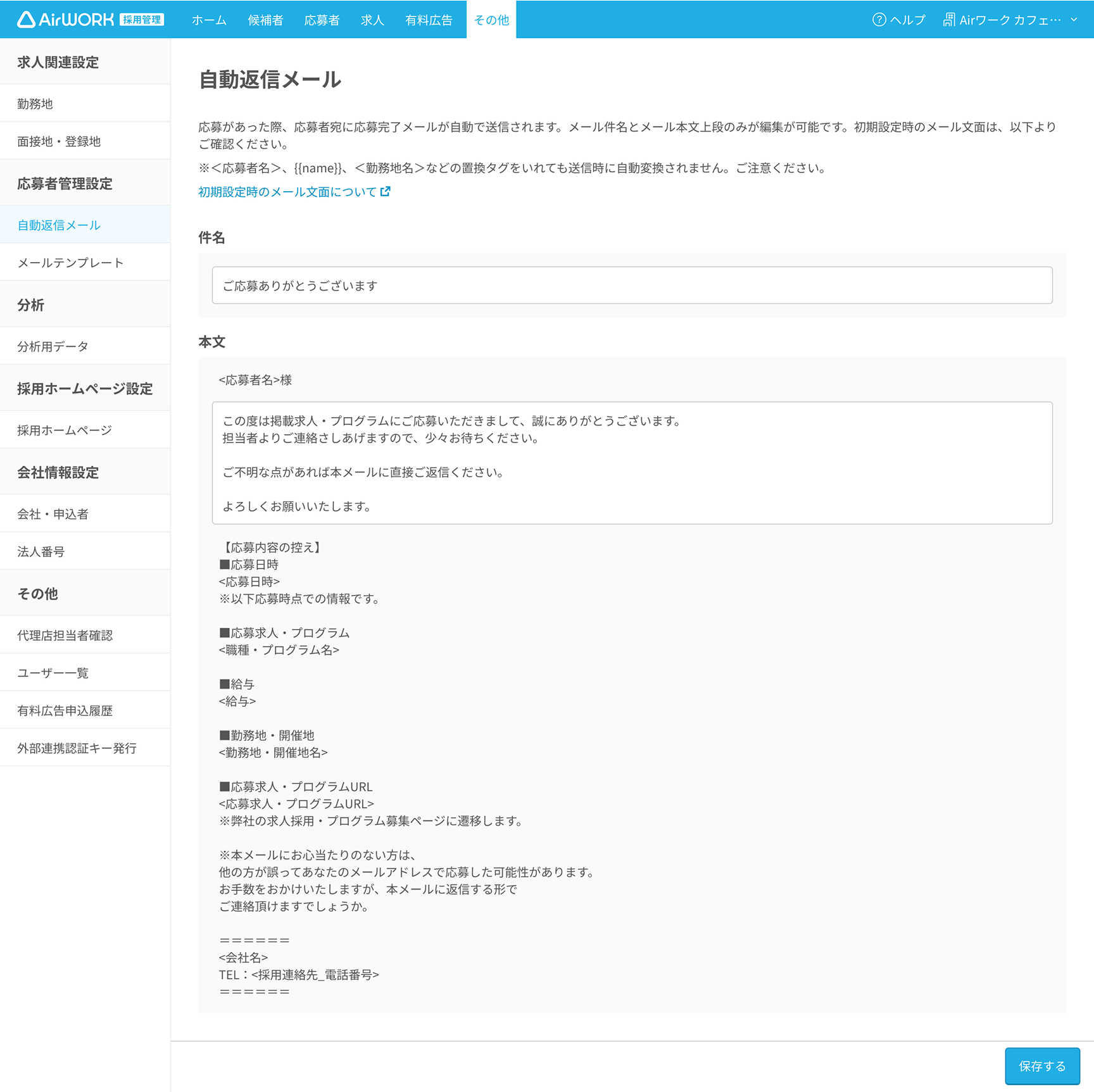Click the 本文 body text area

pyautogui.click(x=632, y=463)
